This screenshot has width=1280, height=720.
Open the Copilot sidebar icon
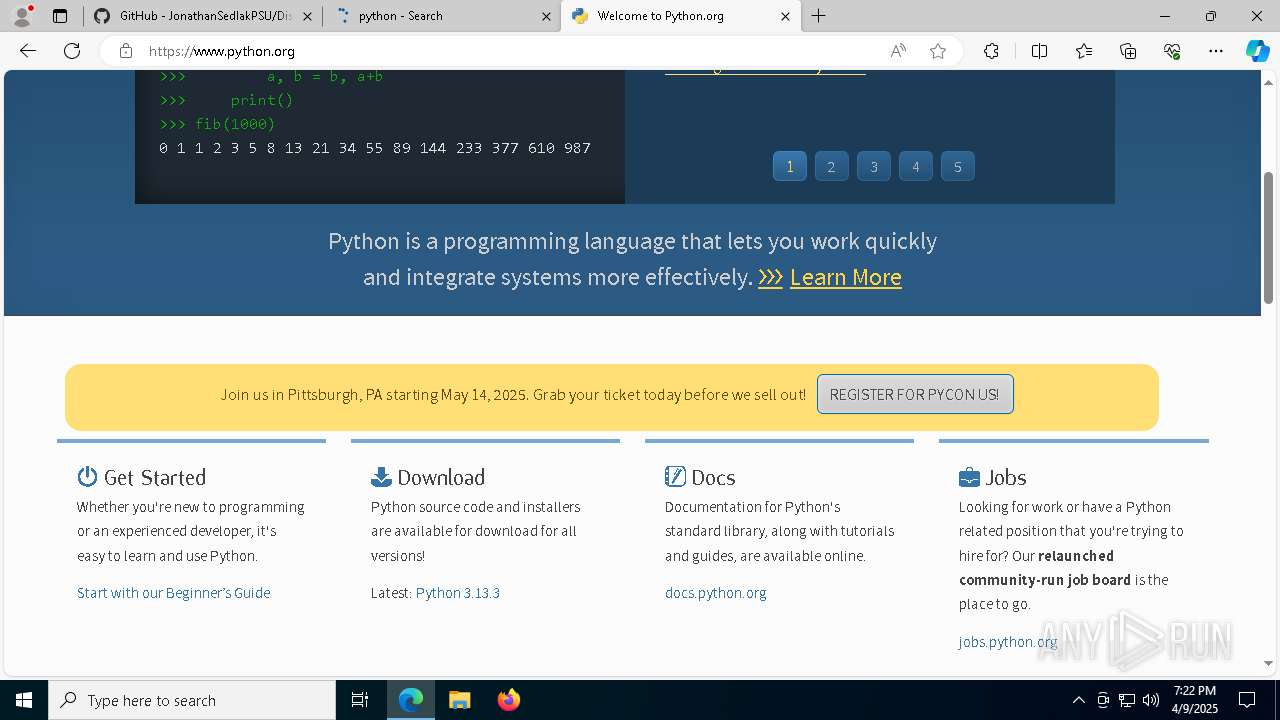(x=1257, y=51)
